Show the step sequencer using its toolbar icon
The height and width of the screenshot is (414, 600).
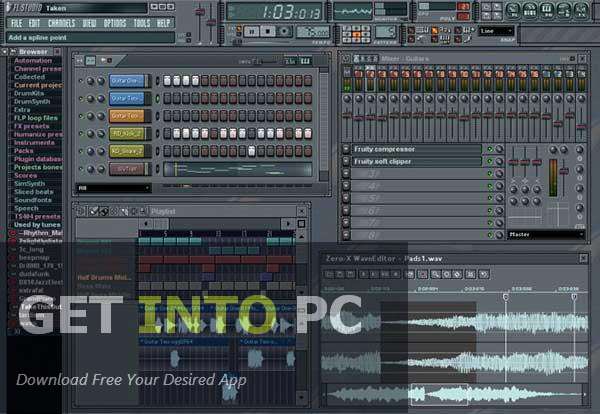(530, 11)
